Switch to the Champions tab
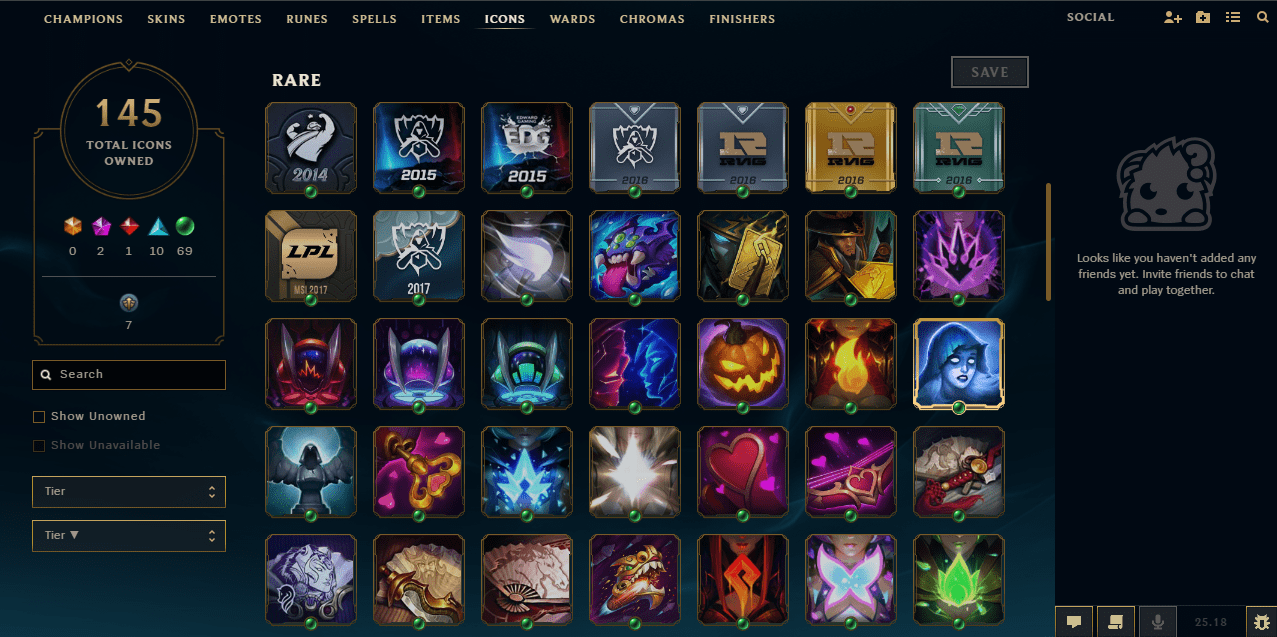This screenshot has height=637, width=1277. (x=83, y=19)
